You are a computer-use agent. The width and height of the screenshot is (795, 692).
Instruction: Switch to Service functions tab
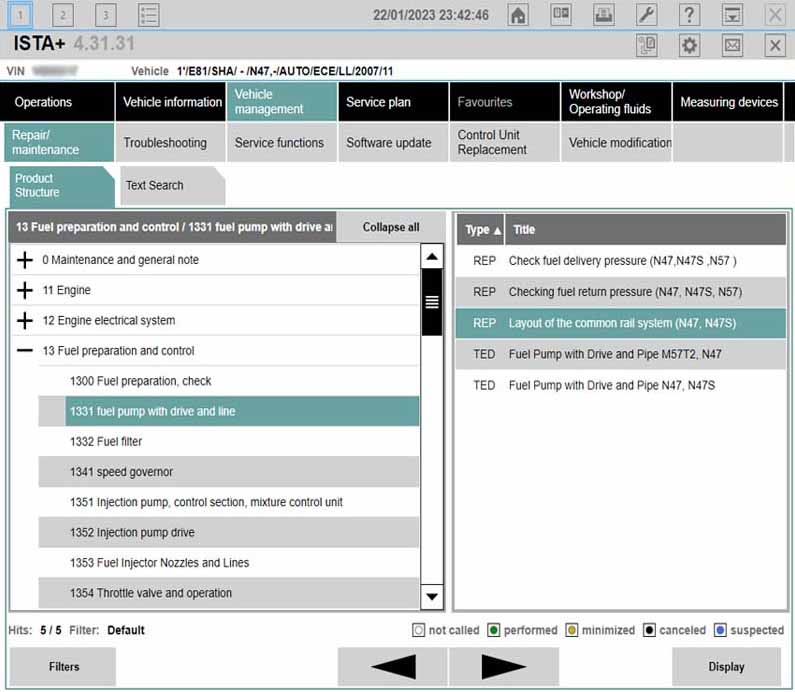pos(282,142)
